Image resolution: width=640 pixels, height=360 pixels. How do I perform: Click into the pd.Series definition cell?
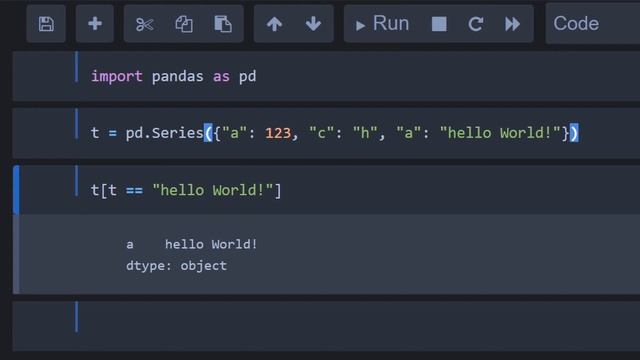pyautogui.click(x=327, y=133)
